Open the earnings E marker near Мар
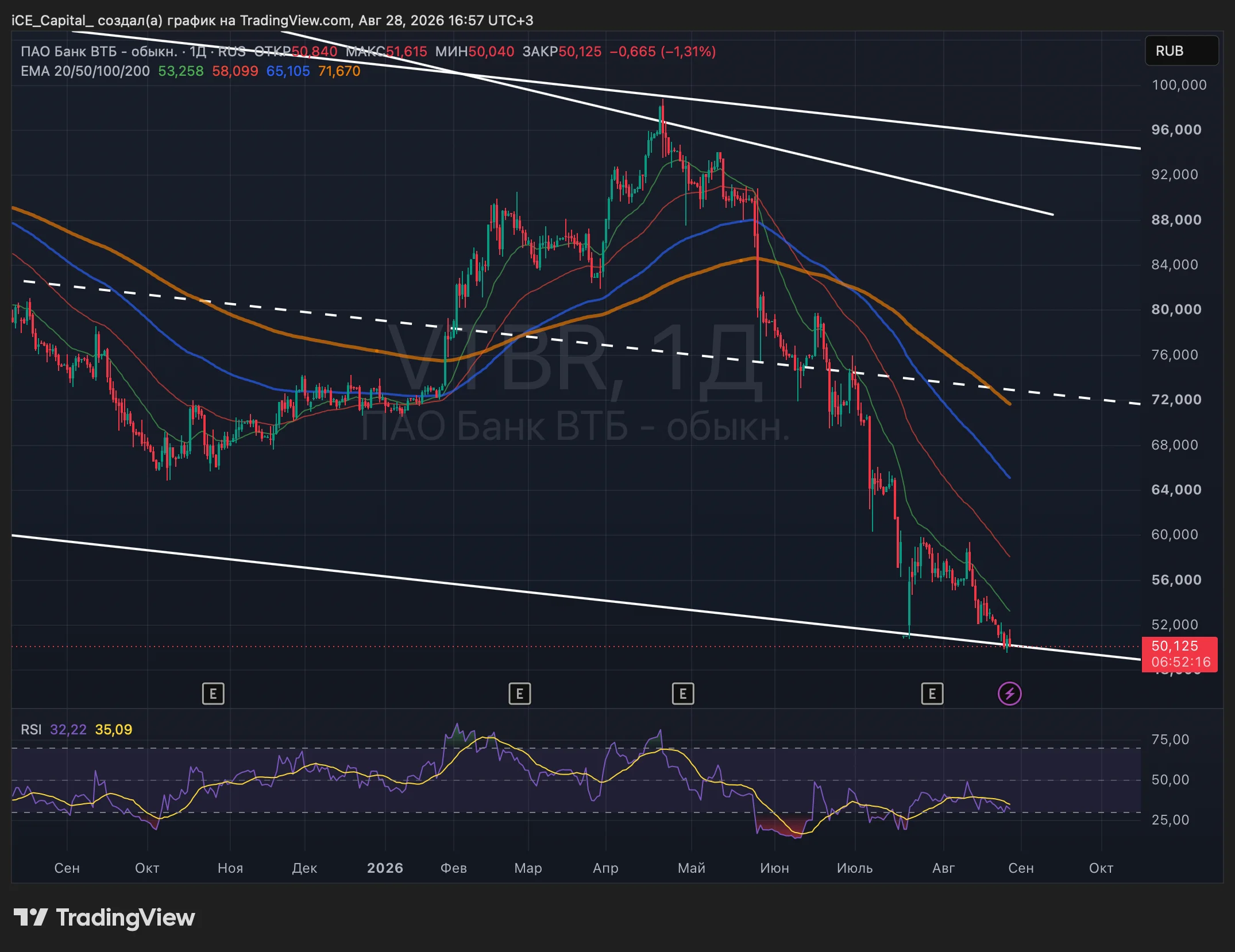1235x952 pixels. (x=520, y=694)
